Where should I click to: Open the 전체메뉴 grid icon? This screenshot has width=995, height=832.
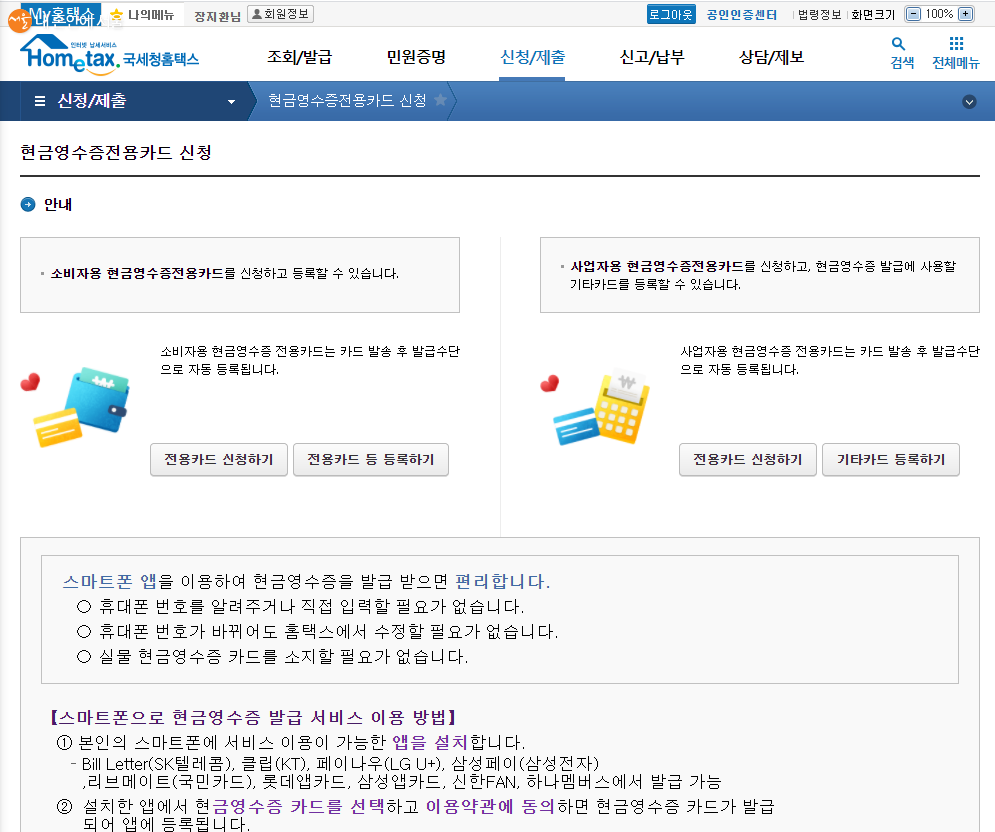click(956, 45)
